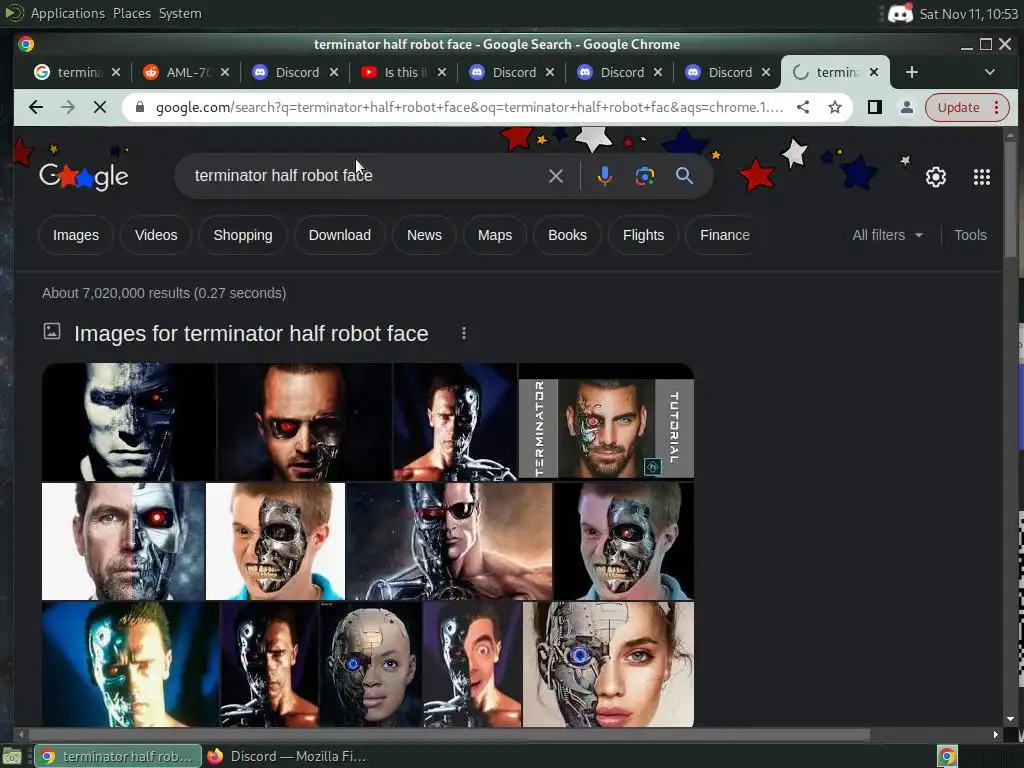Search by image with Google Lens icon
1024x768 pixels.
coord(645,176)
